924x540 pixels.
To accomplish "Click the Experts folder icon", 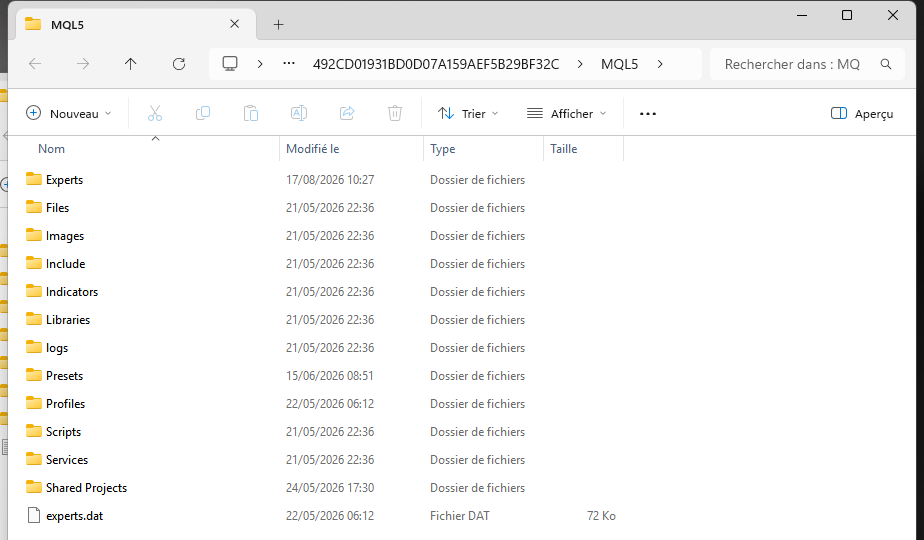I will pos(34,179).
